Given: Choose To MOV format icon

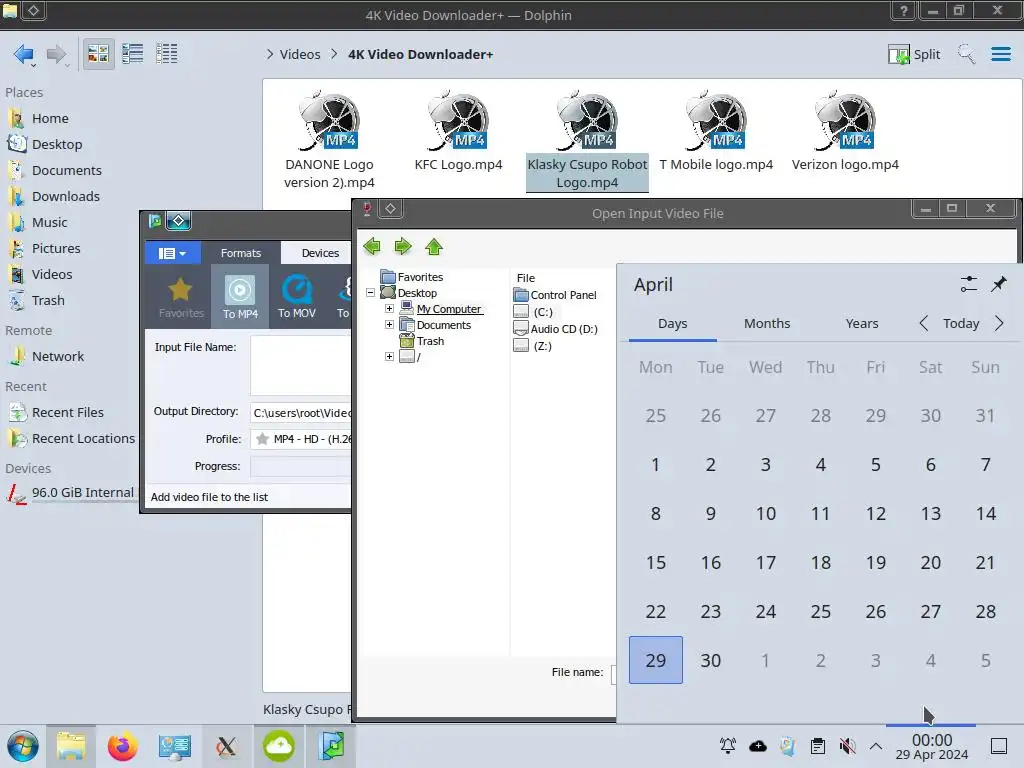Looking at the screenshot, I should point(296,296).
